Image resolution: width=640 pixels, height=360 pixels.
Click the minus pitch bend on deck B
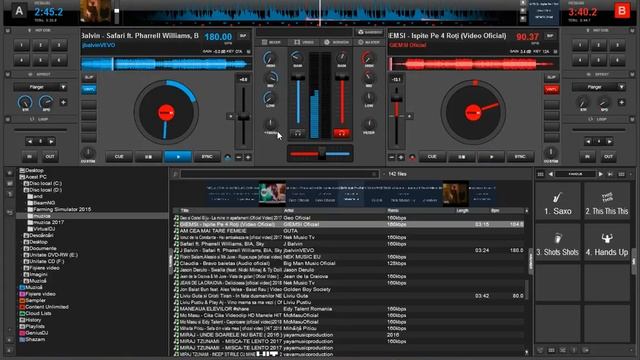click(392, 157)
